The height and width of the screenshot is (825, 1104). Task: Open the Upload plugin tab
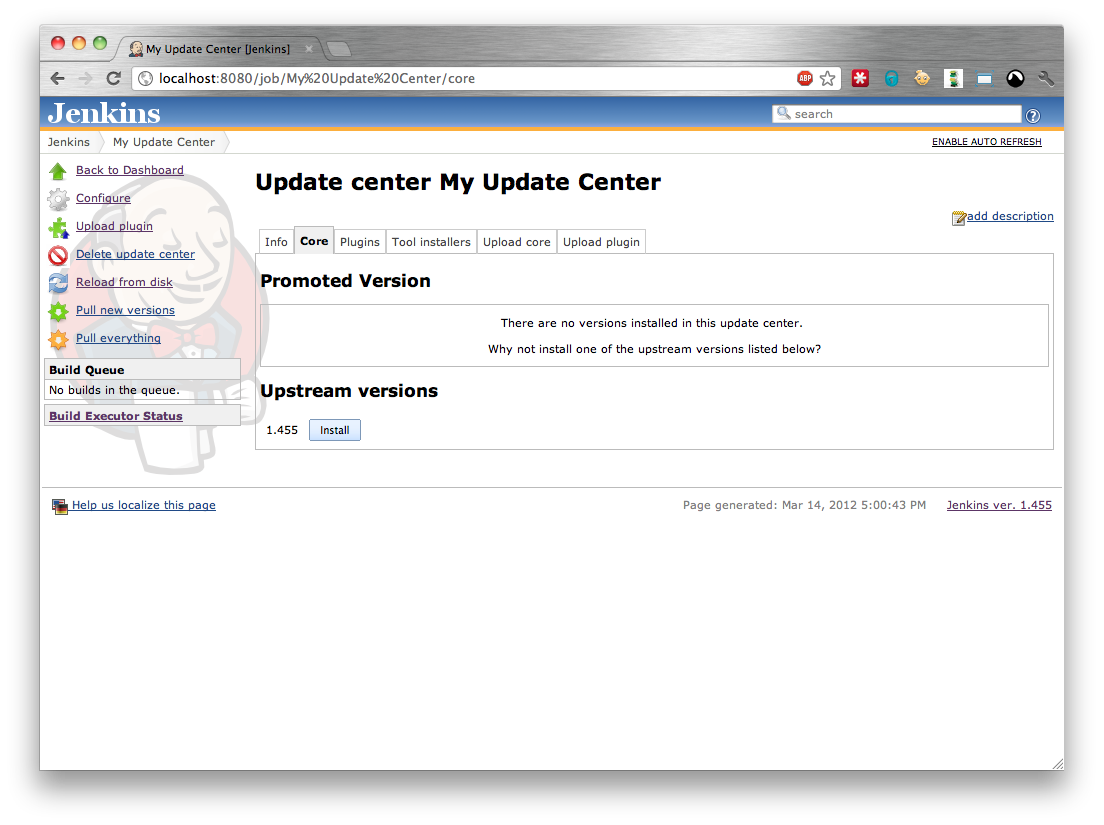point(601,241)
